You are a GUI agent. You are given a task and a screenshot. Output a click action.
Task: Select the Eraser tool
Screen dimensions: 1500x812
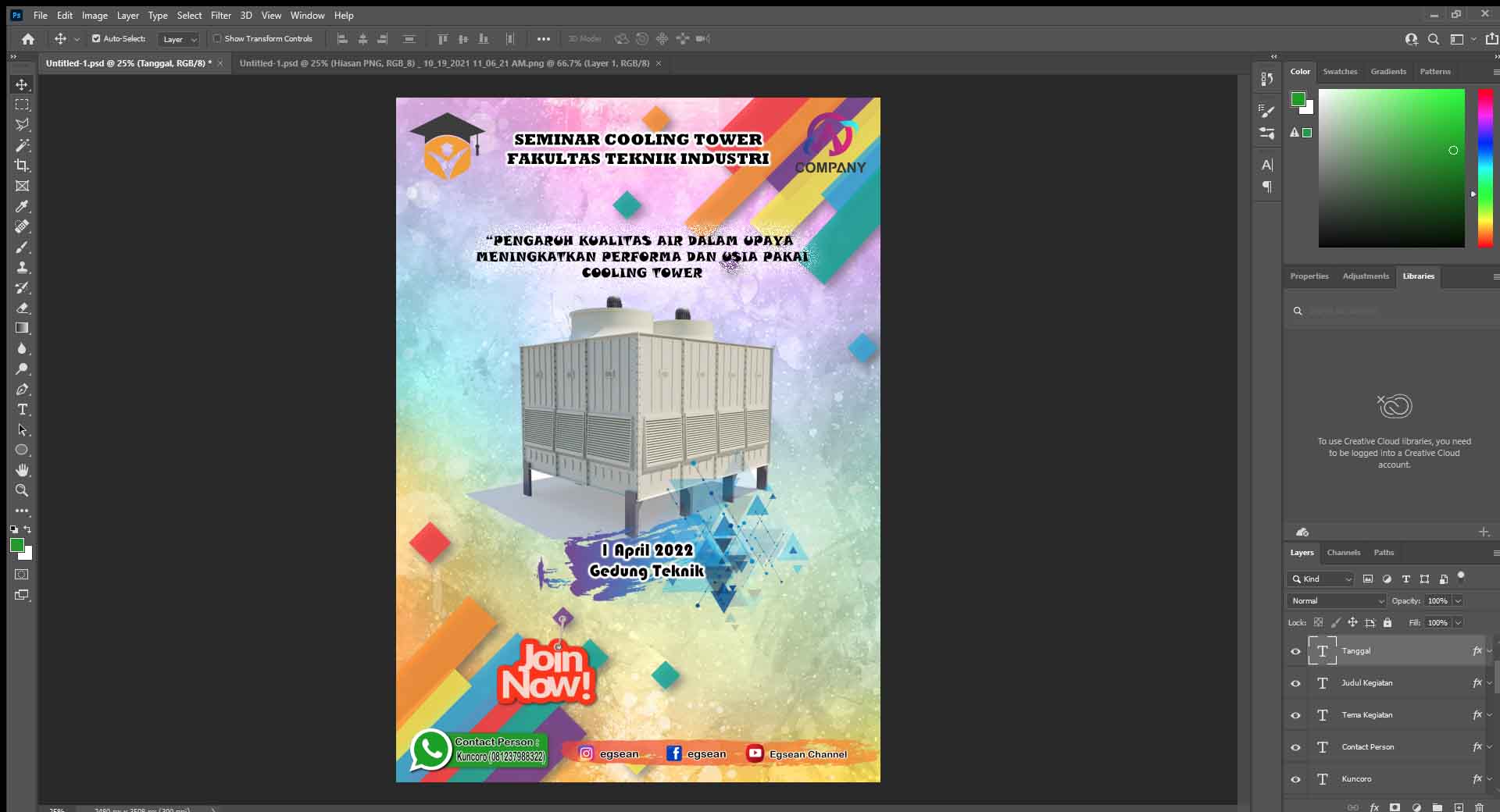[x=22, y=308]
